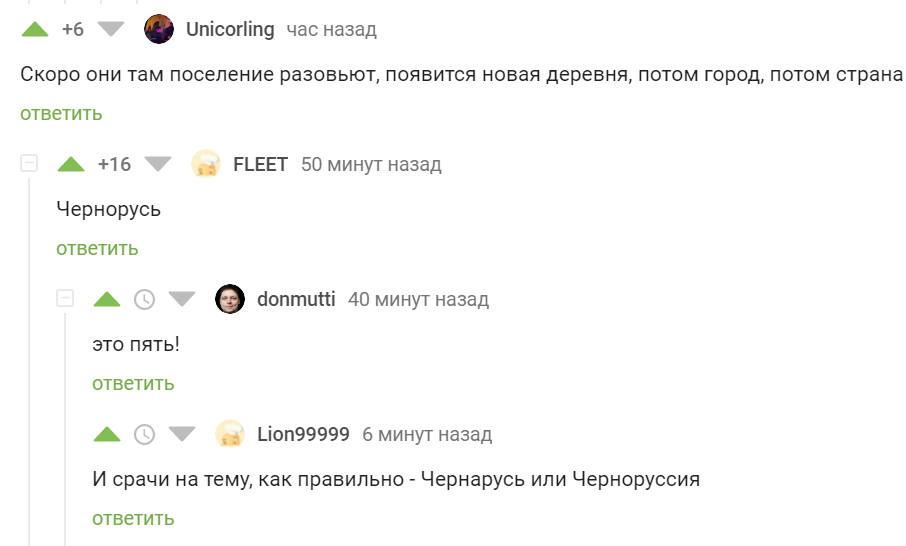Upvote donmutti's comment
906x546 pixels.
tap(107, 299)
